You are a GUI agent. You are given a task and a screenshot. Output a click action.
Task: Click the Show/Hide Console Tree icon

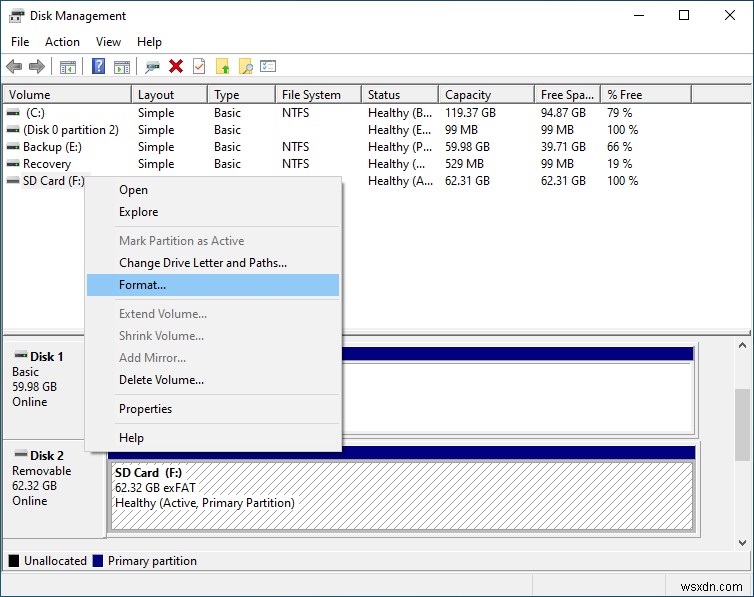68,66
